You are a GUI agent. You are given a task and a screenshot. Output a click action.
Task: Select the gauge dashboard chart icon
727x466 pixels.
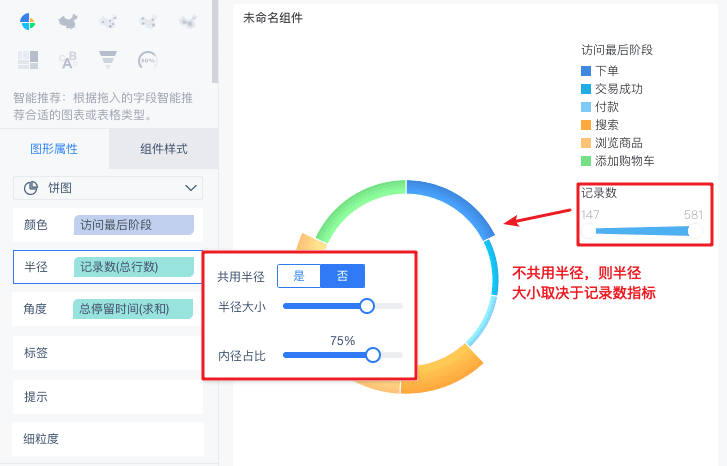(x=147, y=60)
